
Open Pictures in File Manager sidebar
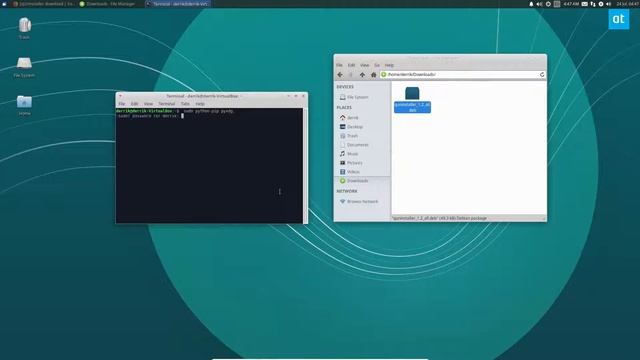[362, 163]
